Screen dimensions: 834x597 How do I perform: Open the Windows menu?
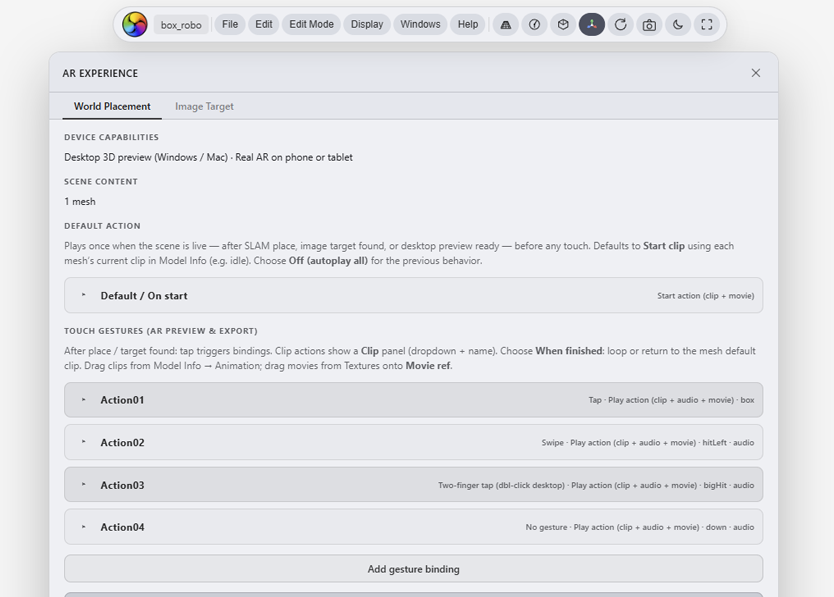420,24
